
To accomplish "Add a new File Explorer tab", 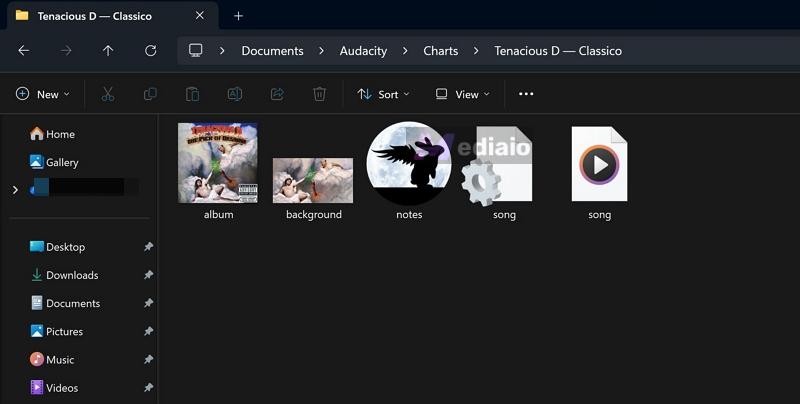I will (238, 16).
